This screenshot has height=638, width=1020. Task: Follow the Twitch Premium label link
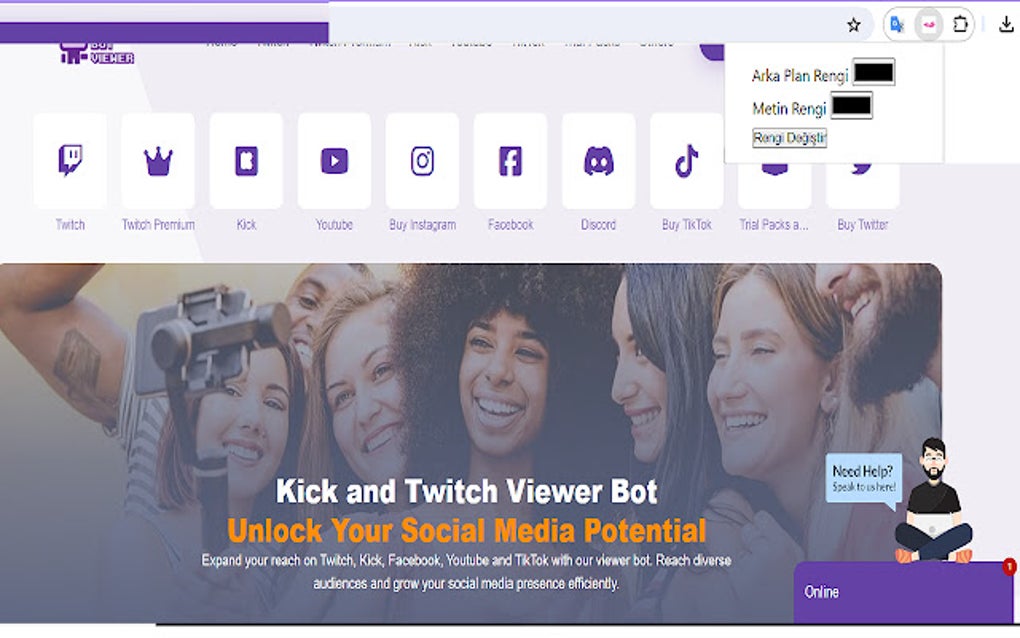click(158, 224)
